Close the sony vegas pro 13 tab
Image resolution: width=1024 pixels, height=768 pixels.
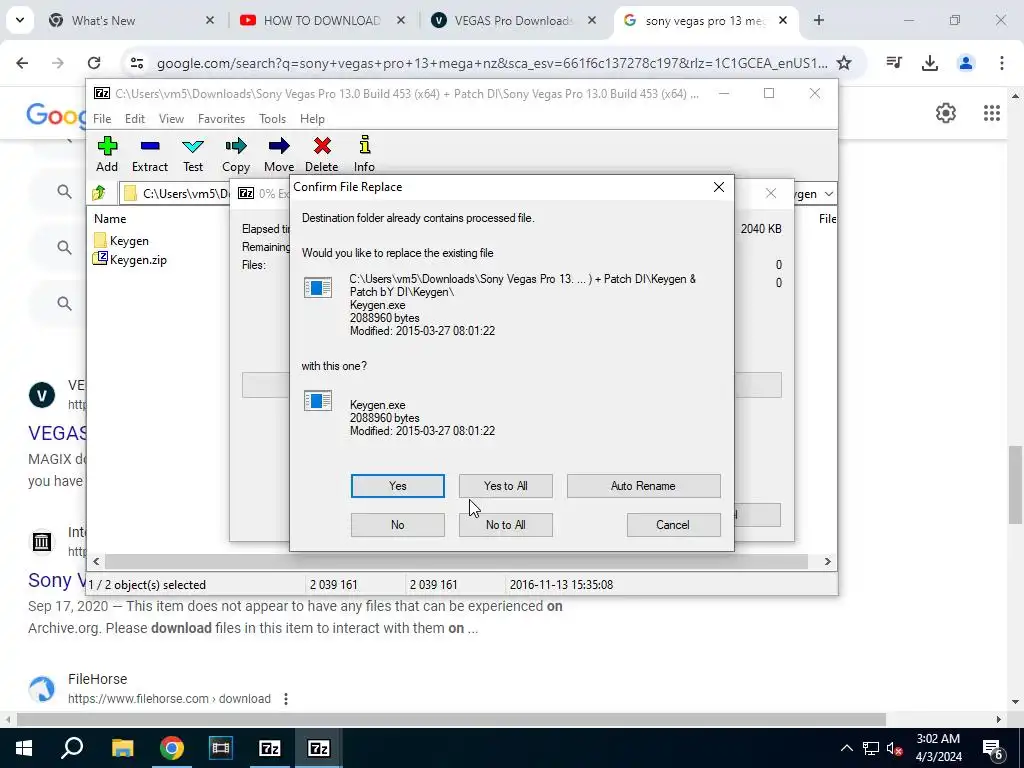782,20
